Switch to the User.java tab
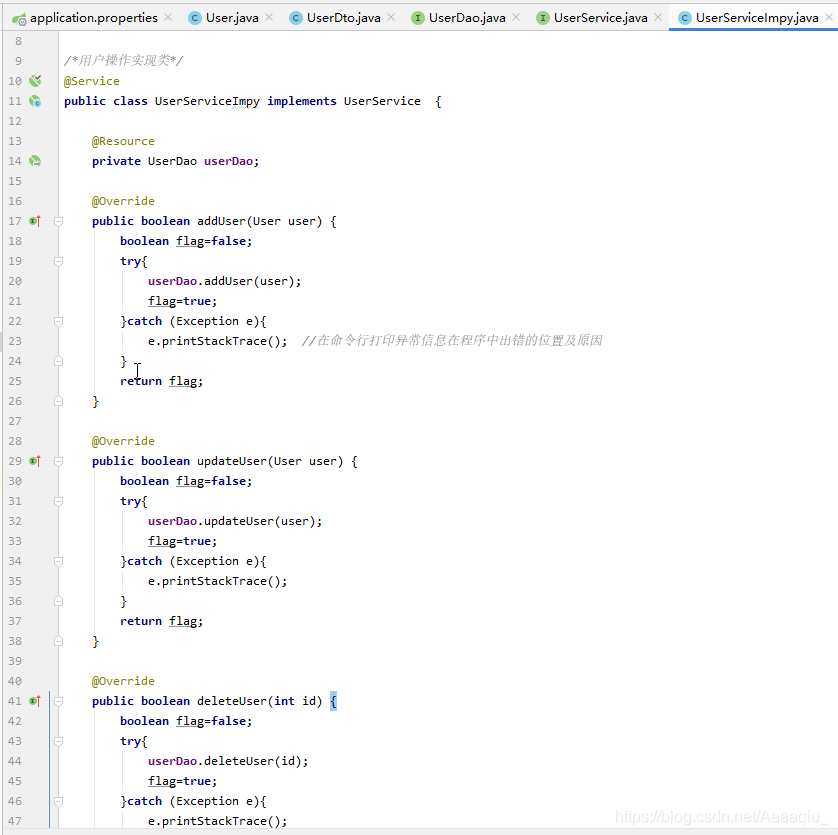 tap(231, 18)
